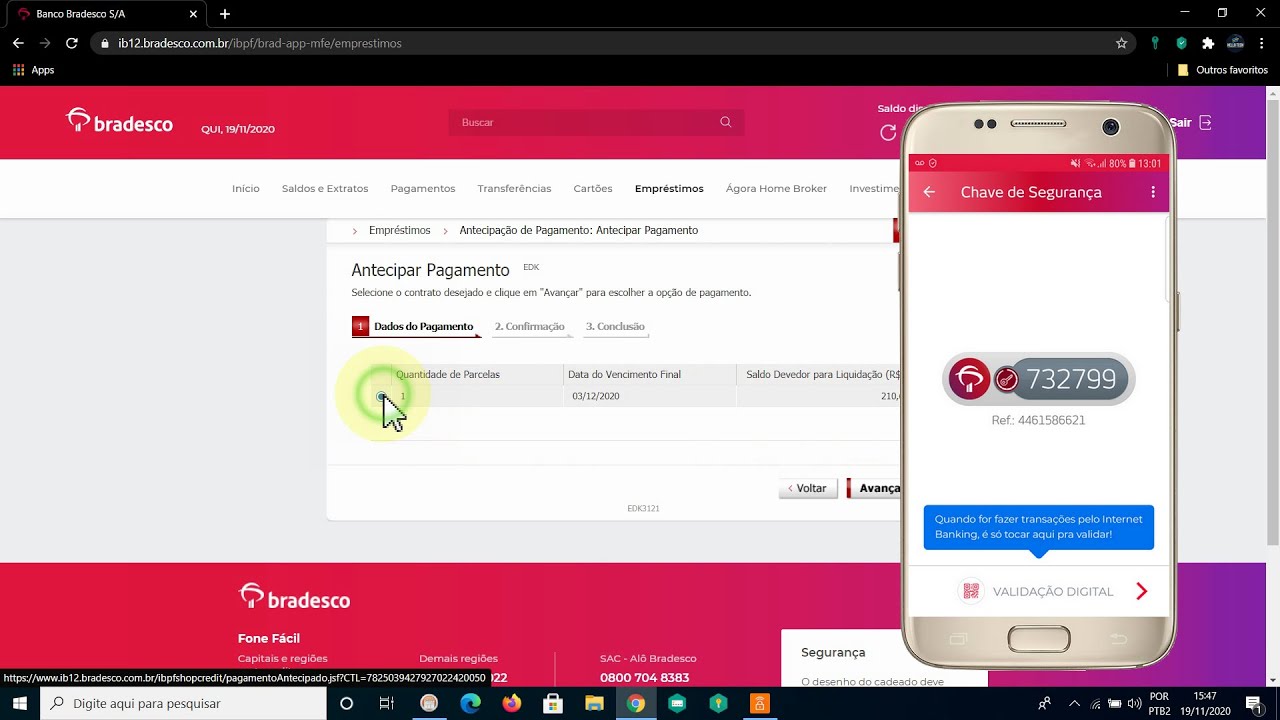The height and width of the screenshot is (720, 1280).
Task: Open a new browser tab
Action: (x=225, y=14)
